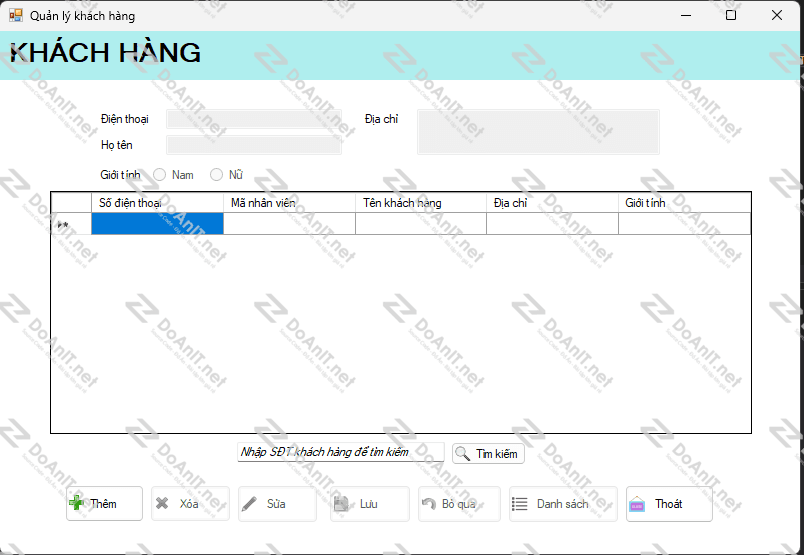Click the Tìm kiếm search button label
The width and height of the screenshot is (804, 555).
pos(497,453)
